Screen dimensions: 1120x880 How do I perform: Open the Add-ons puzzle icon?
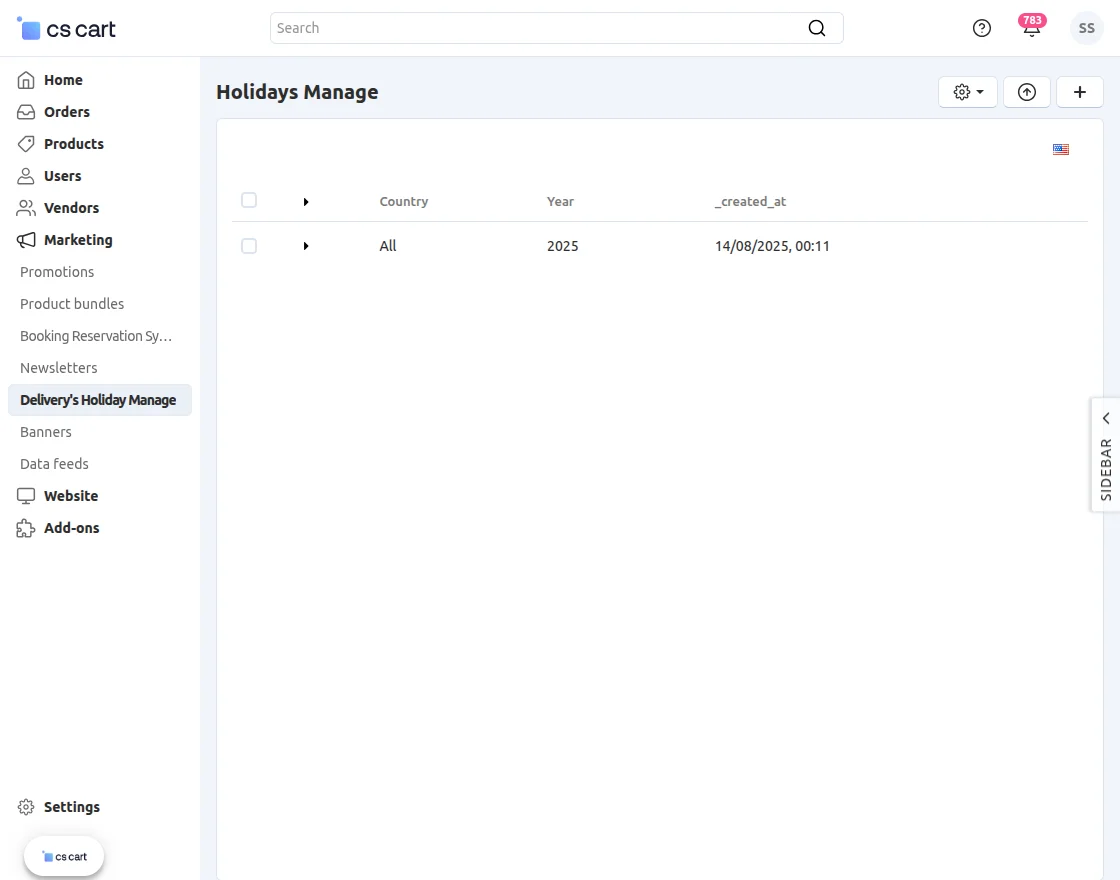tap(25, 528)
